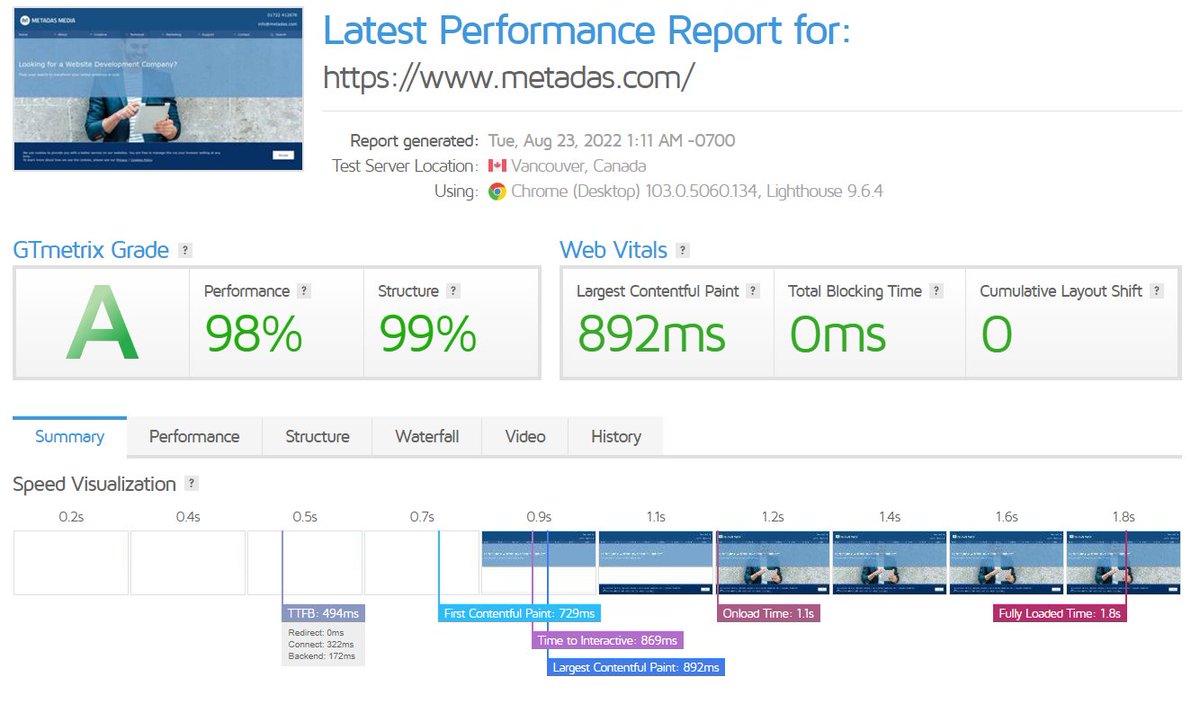Click the Speed Visualization heading
Image resolution: width=1200 pixels, height=704 pixels.
[x=95, y=484]
